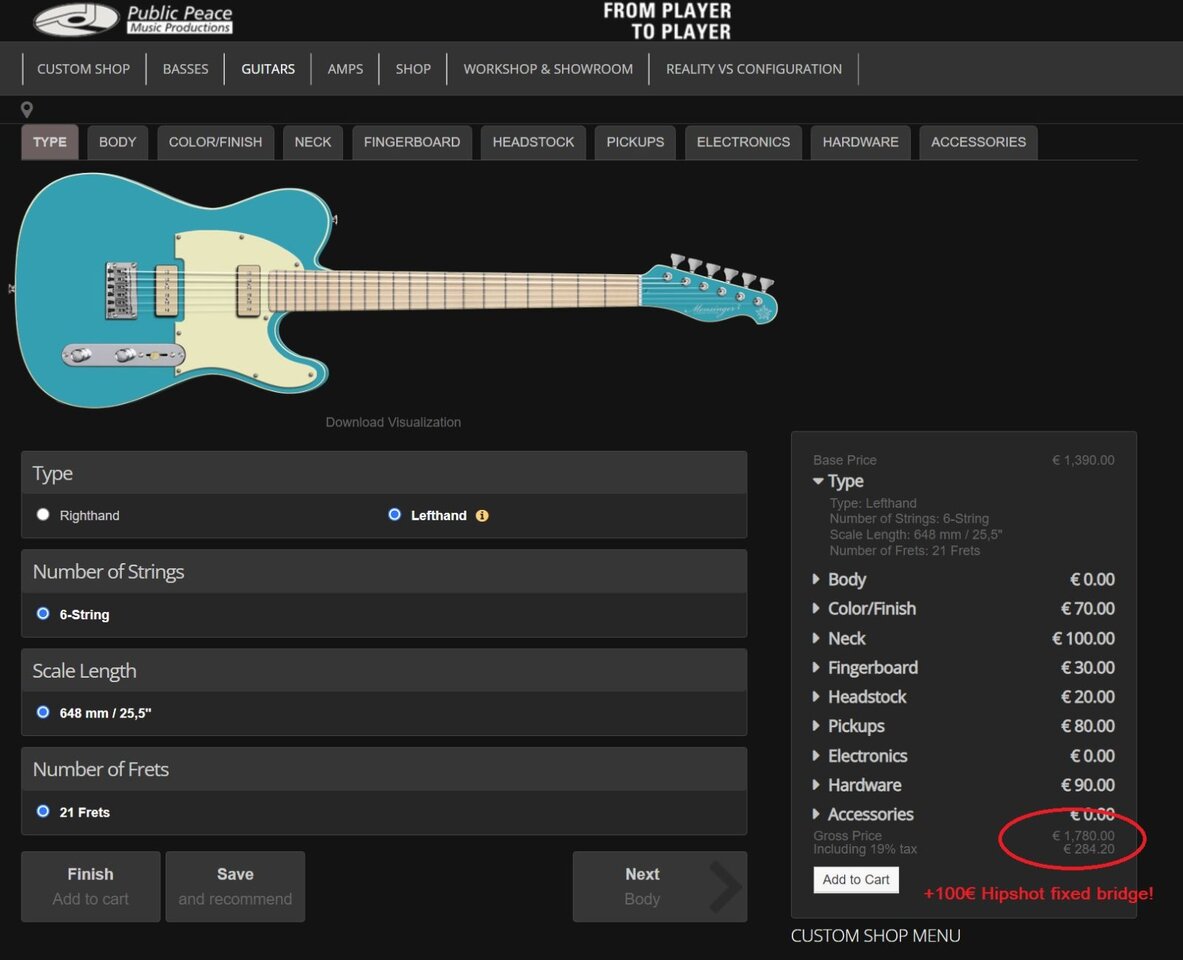Open the PICKUPS configuration tab
The image size is (1183, 960).
tap(635, 143)
